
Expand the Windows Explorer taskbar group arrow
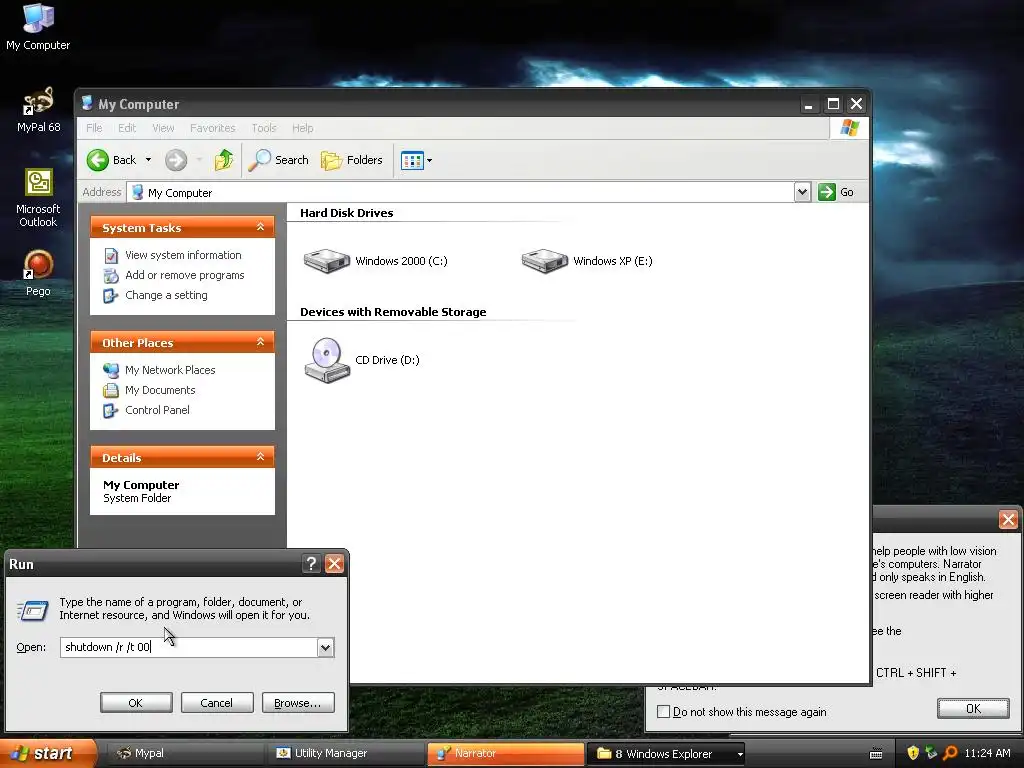pyautogui.click(x=740, y=754)
